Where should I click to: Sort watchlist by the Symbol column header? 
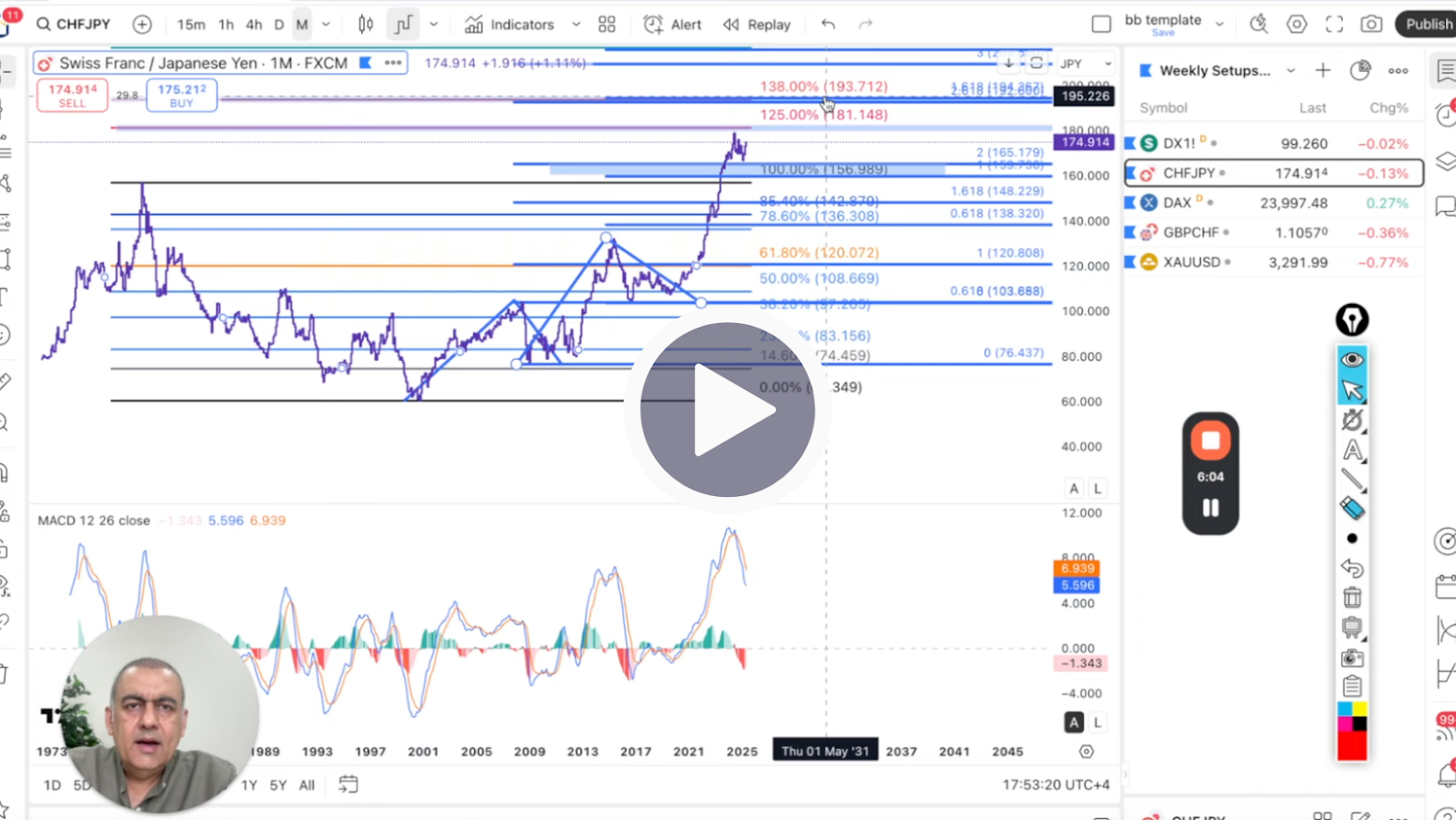coord(1163,108)
